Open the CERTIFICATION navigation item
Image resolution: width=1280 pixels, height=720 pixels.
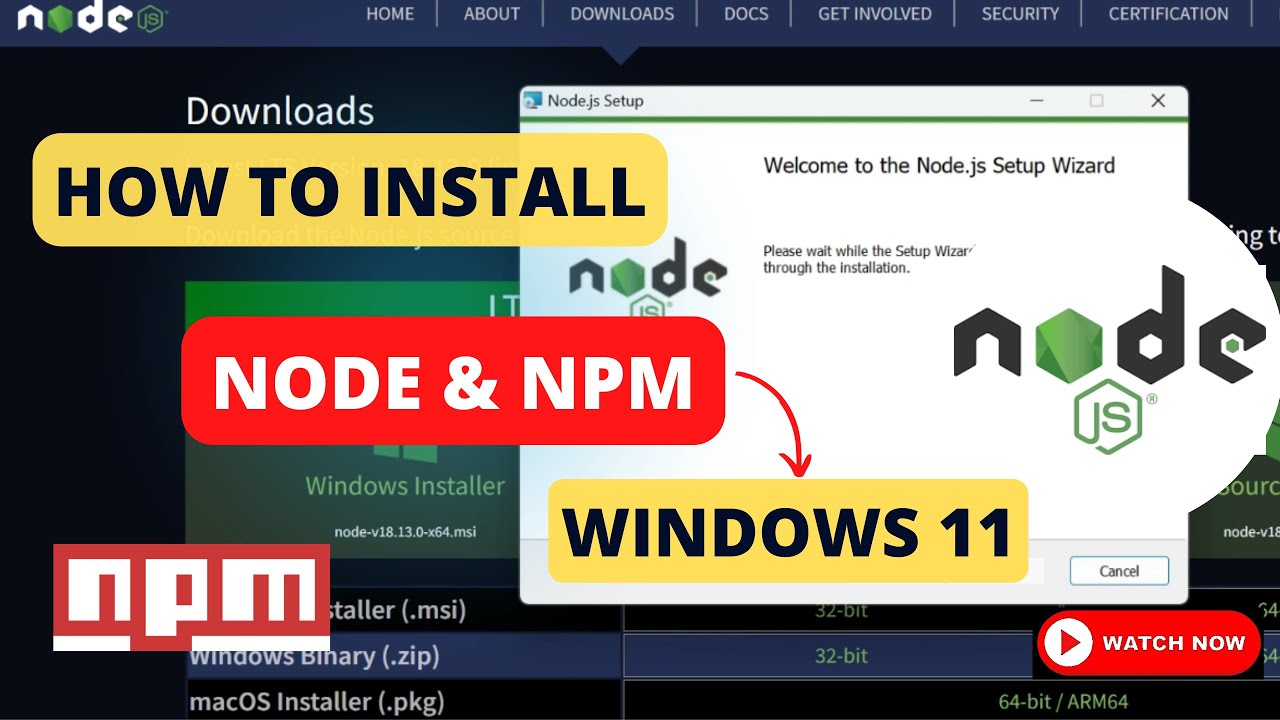tap(1168, 14)
